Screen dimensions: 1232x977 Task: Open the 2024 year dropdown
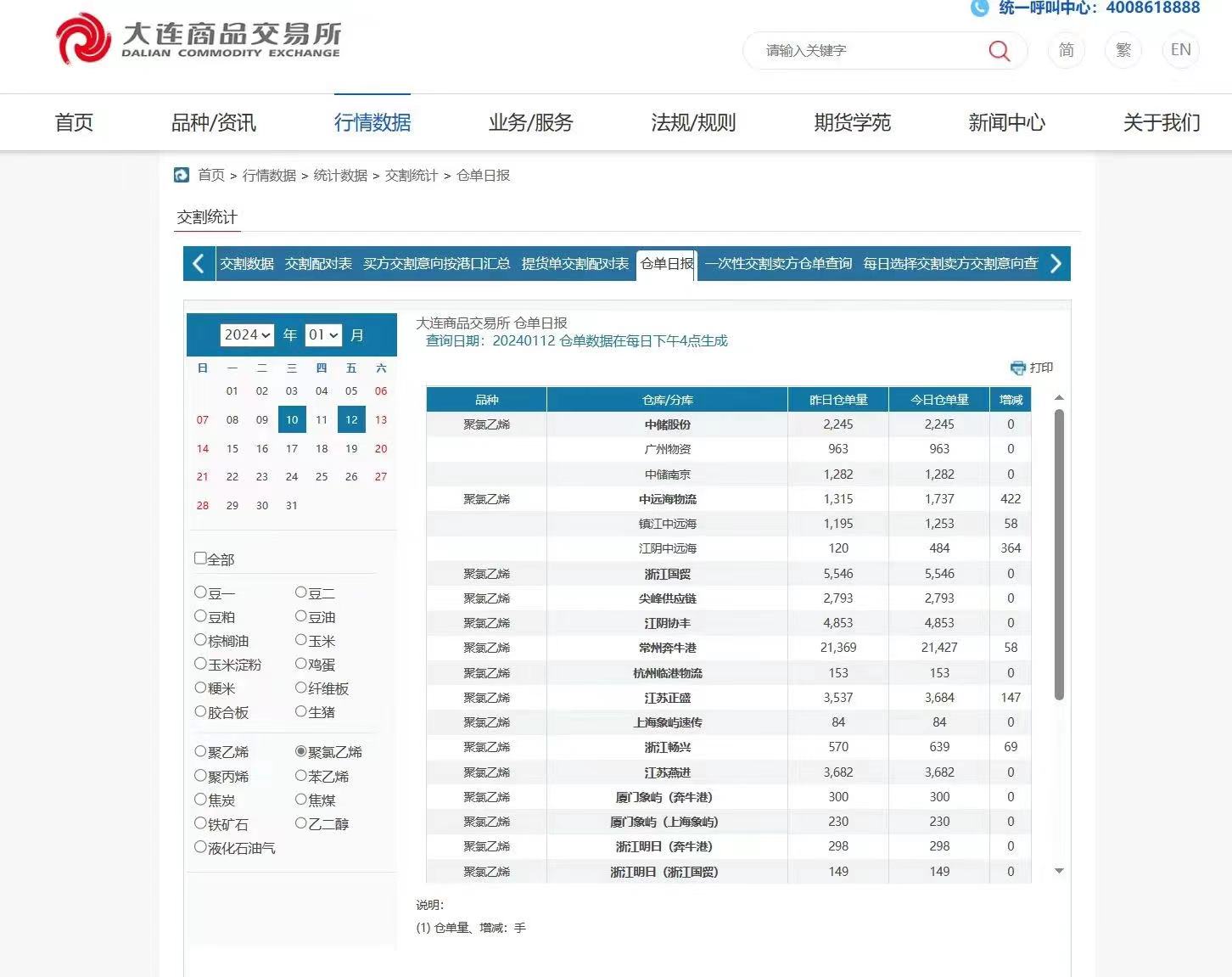click(x=247, y=334)
